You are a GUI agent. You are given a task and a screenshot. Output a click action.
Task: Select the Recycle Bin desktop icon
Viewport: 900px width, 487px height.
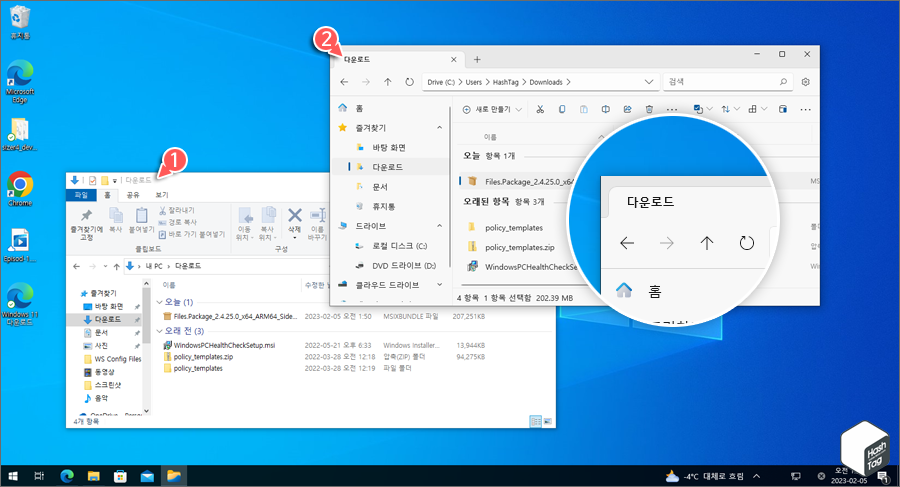pyautogui.click(x=20, y=22)
